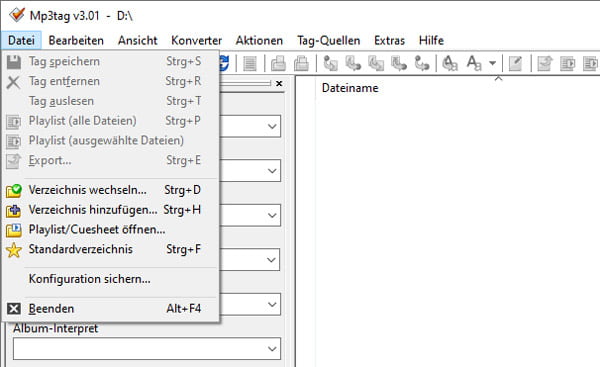Open the Actions dialog toolbar icon
The height and width of the screenshot is (367, 600).
450,64
